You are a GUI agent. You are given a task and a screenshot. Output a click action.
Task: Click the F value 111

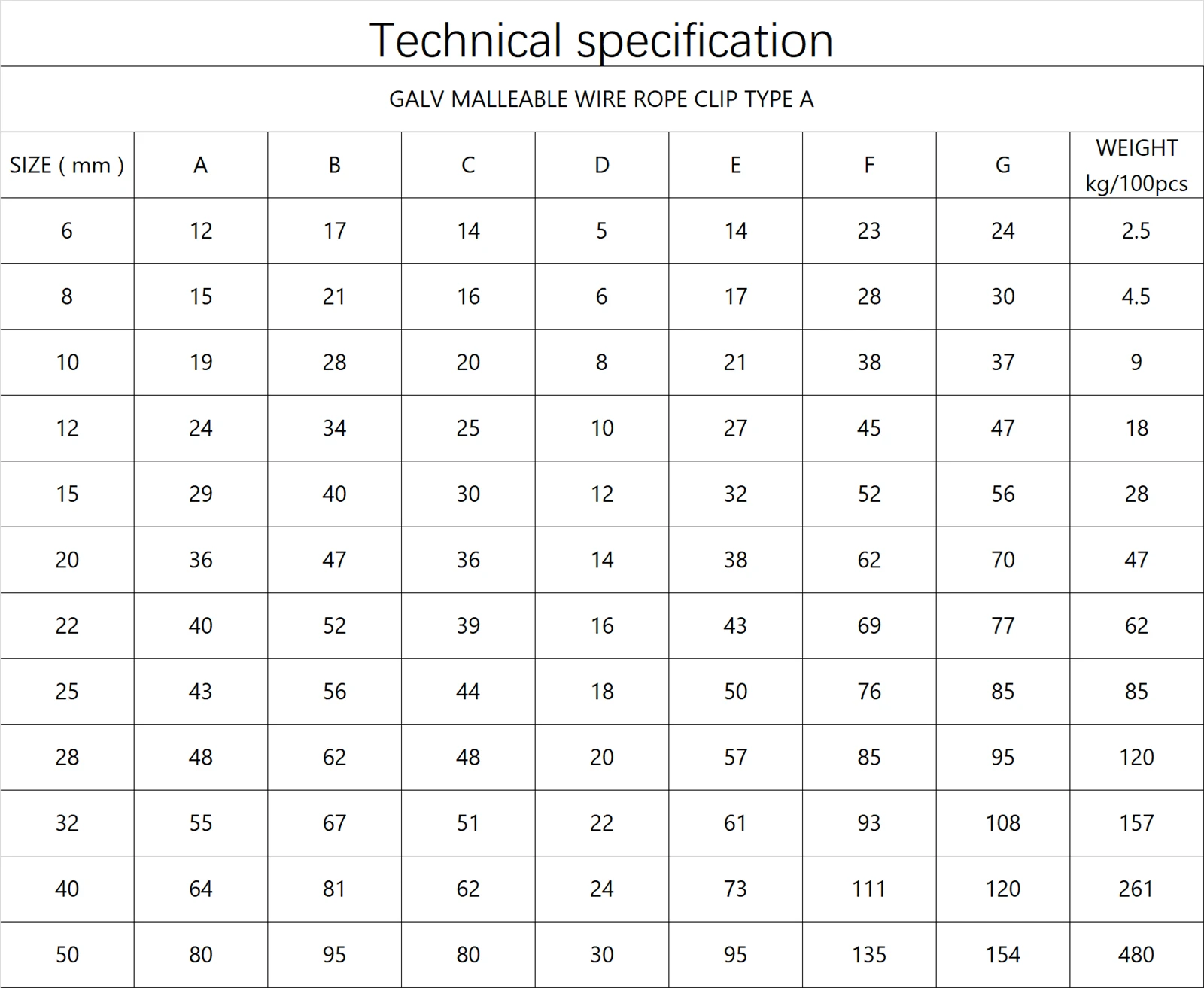coord(869,889)
